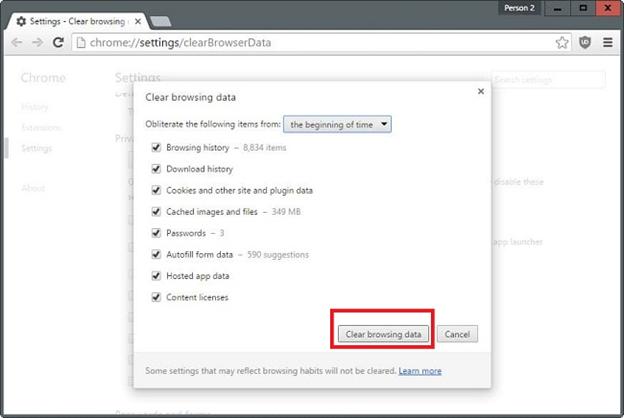Image resolution: width=624 pixels, height=418 pixels.
Task: Toggle Cookies and other site data checkbox
Action: pyautogui.click(x=156, y=190)
